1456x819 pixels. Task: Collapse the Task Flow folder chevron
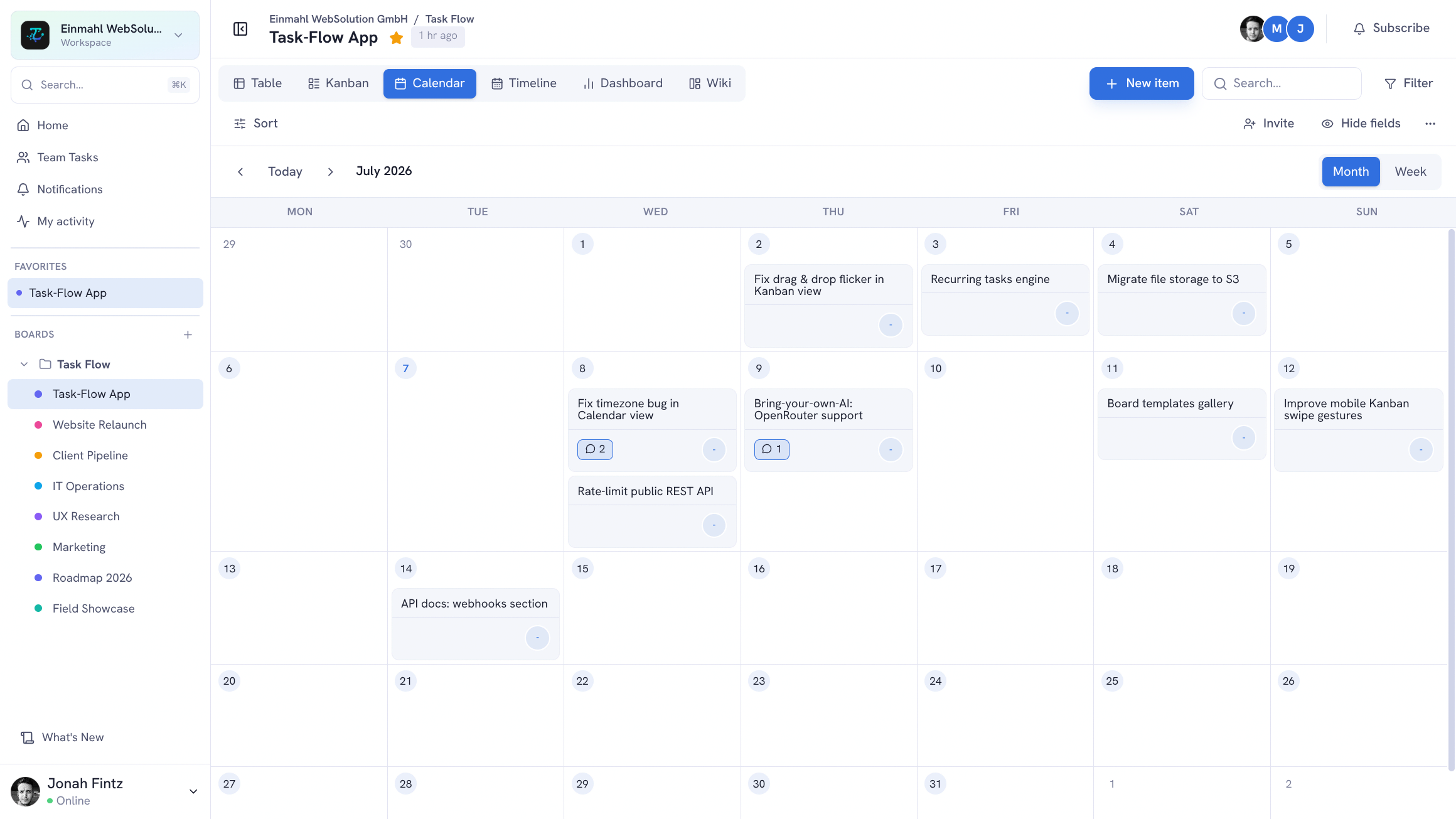point(24,365)
